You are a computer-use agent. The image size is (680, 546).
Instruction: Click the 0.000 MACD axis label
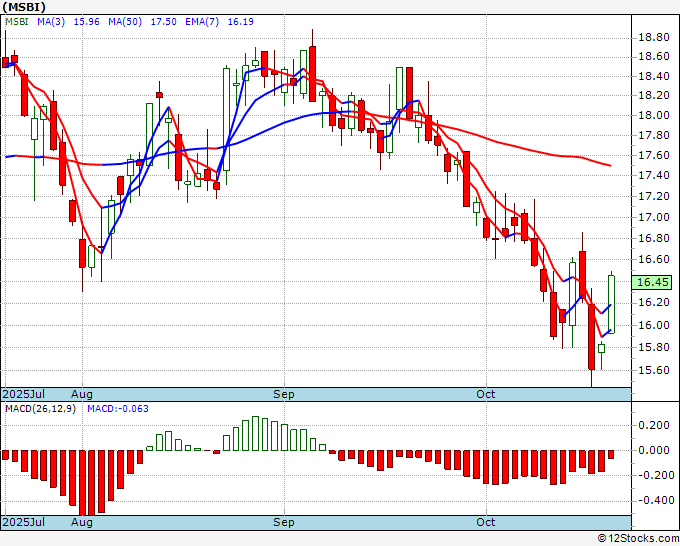point(654,450)
